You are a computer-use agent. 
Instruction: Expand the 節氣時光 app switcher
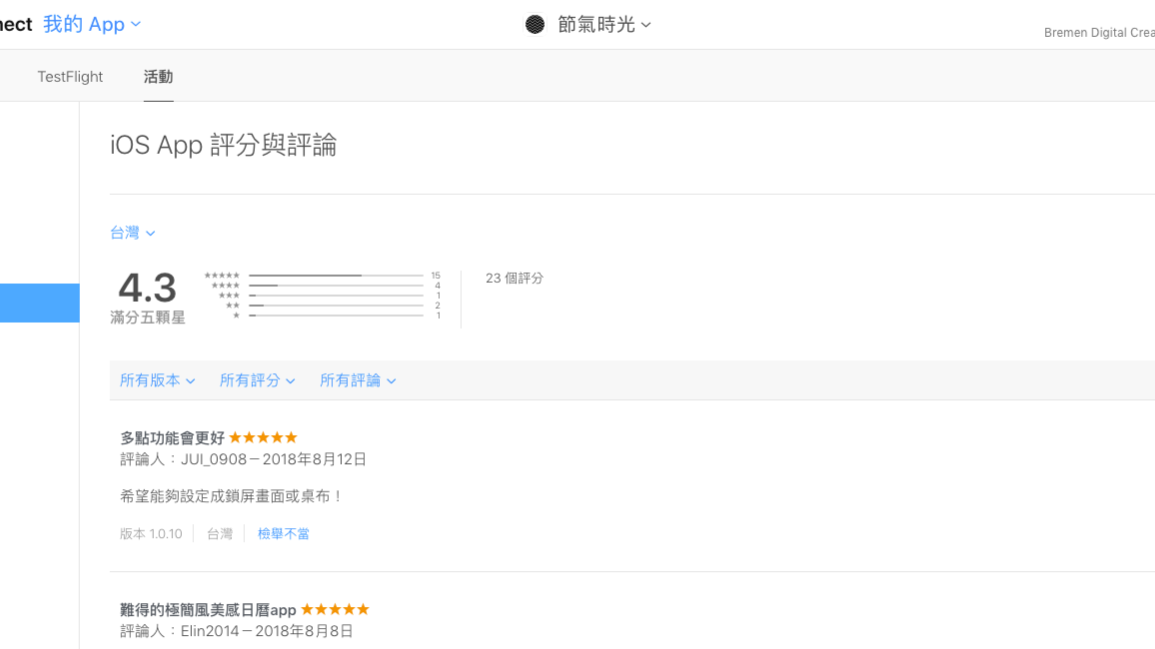pyautogui.click(x=604, y=24)
